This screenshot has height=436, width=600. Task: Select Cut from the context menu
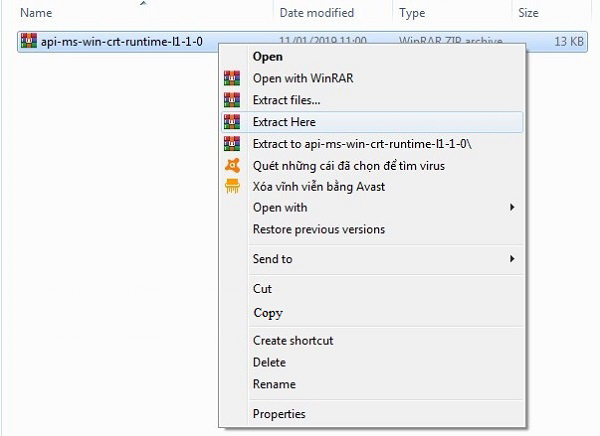262,288
